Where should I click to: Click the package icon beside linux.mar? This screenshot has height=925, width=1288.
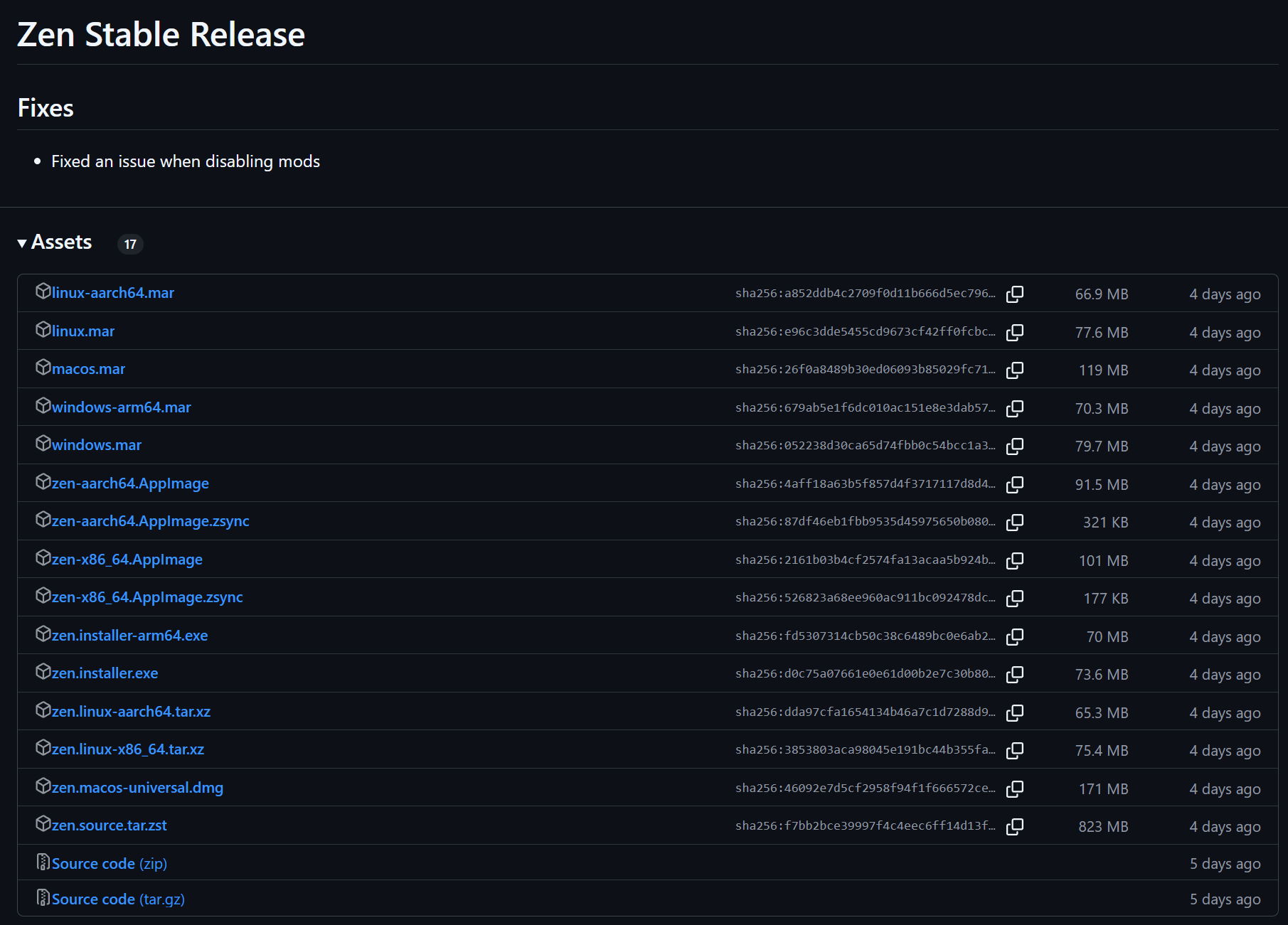click(43, 330)
